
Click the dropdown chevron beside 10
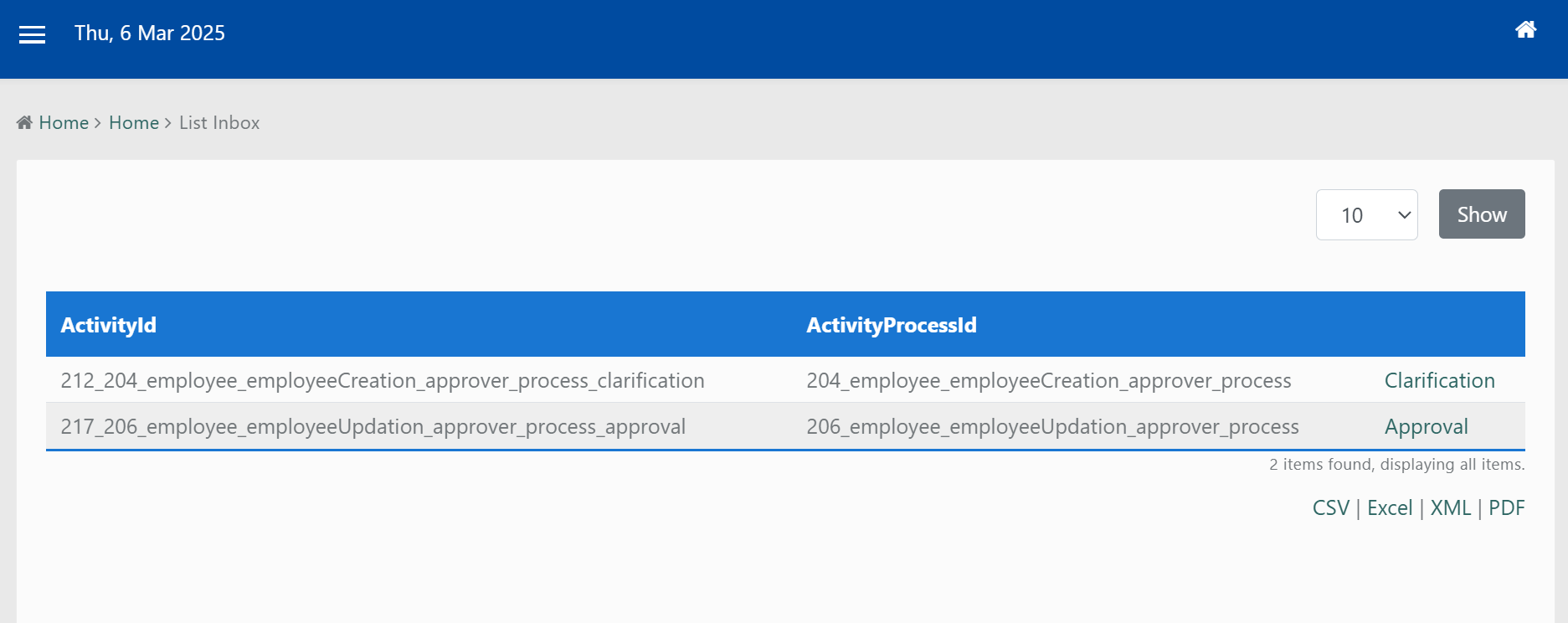tap(1404, 215)
